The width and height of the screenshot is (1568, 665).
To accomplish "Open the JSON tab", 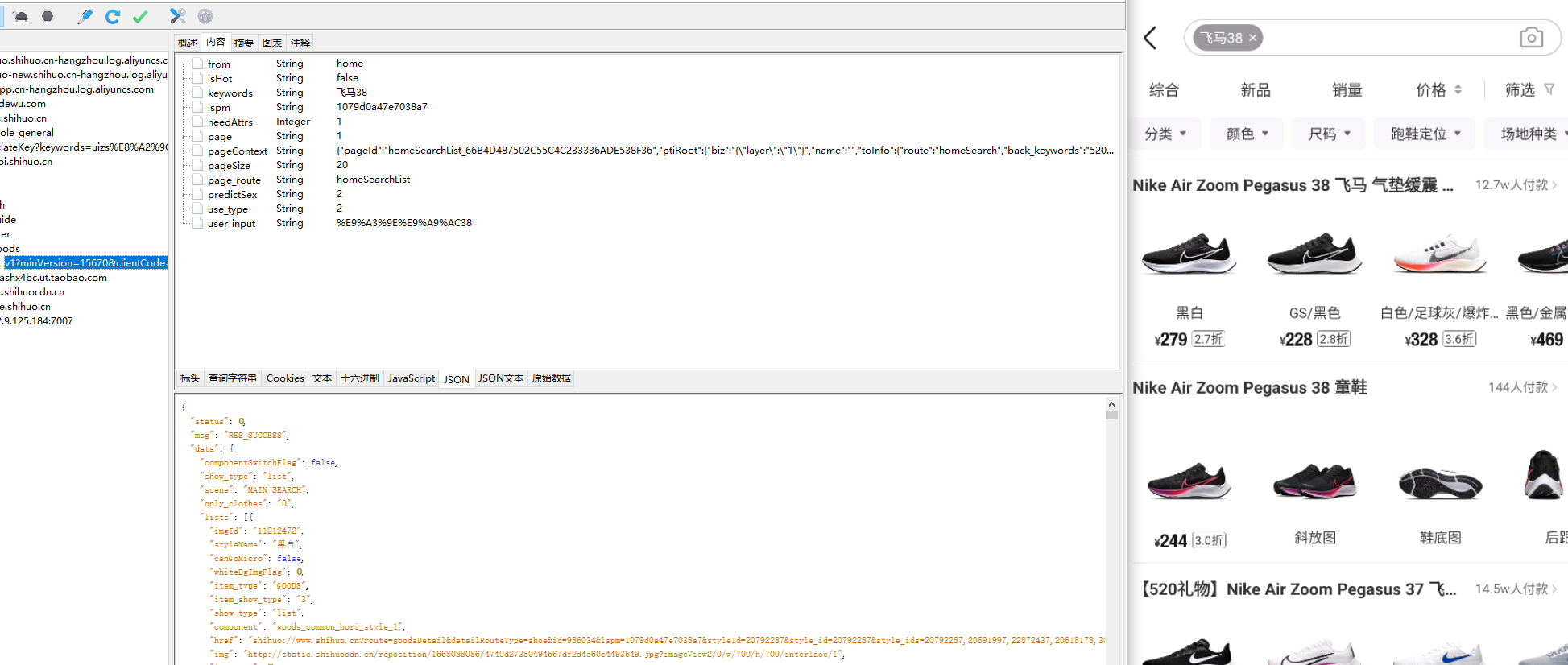I will (x=457, y=379).
